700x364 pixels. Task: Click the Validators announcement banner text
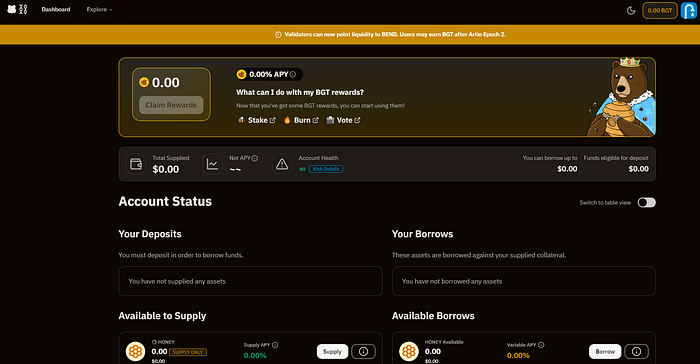(x=395, y=34)
